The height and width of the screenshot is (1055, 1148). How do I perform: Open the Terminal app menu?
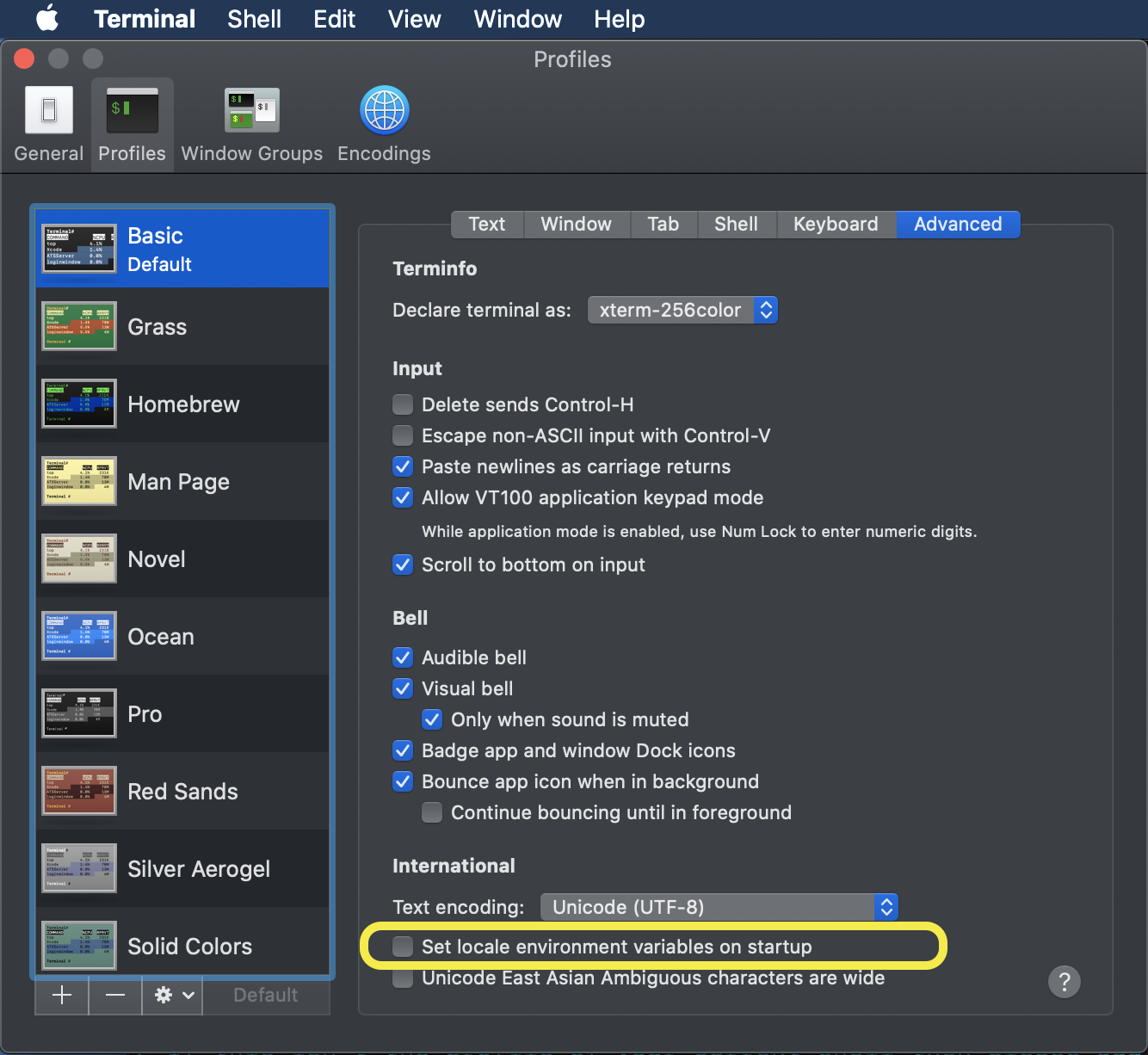point(145,19)
